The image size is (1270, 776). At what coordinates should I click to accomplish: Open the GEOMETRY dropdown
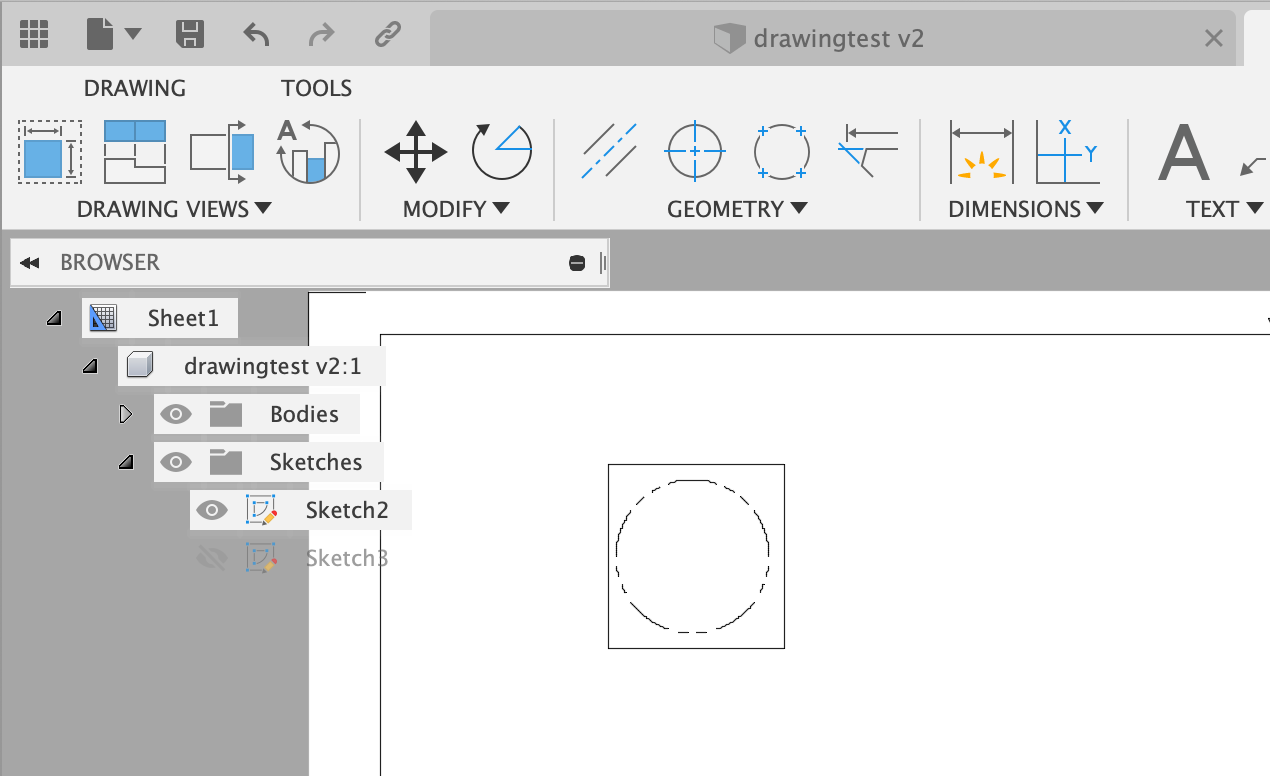pyautogui.click(x=737, y=209)
